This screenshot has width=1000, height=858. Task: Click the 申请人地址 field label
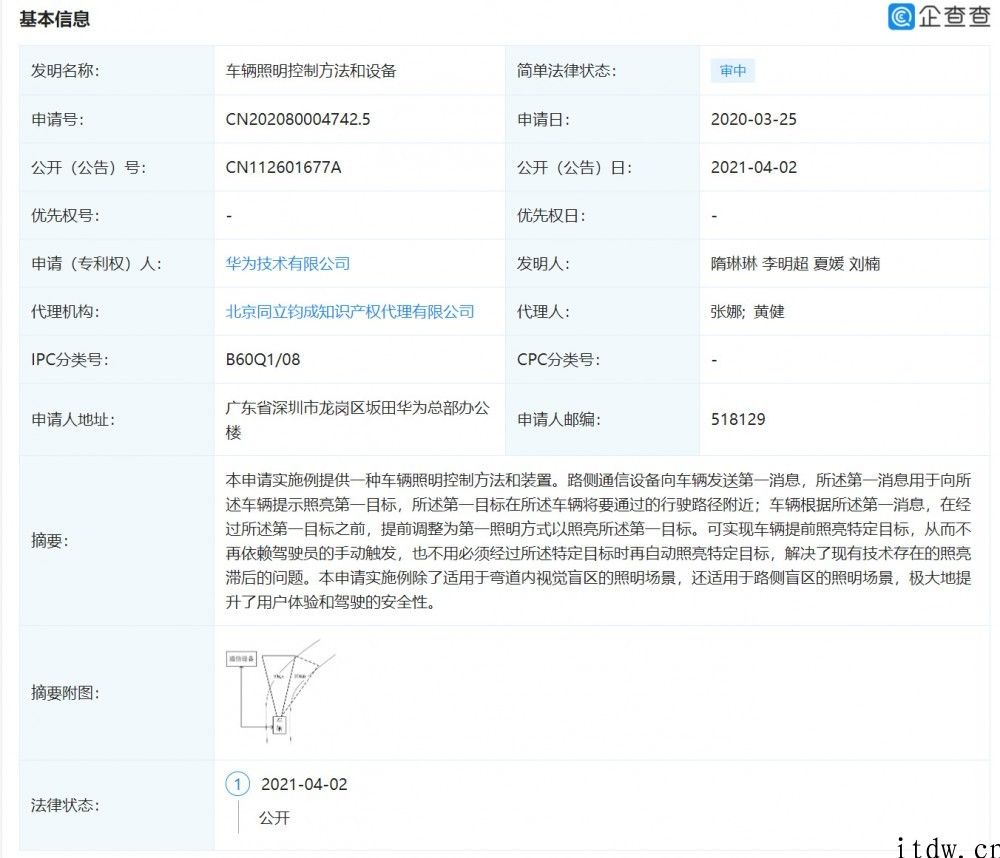[73, 420]
